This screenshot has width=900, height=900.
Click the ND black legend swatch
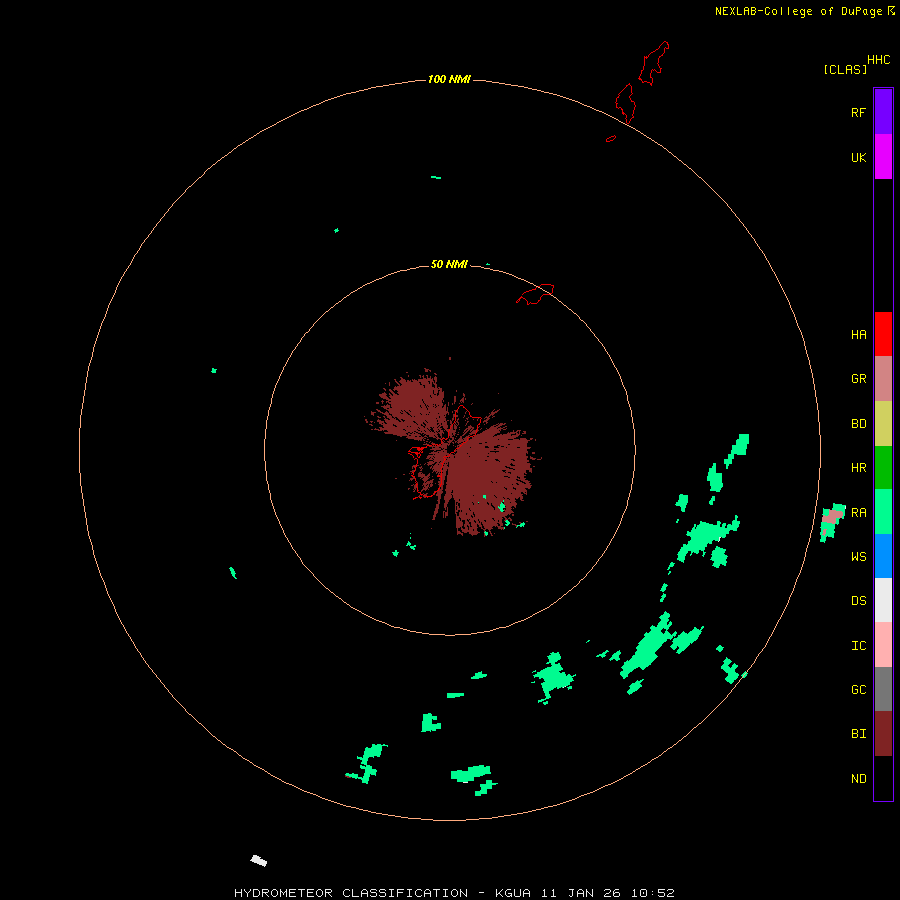[x=883, y=778]
